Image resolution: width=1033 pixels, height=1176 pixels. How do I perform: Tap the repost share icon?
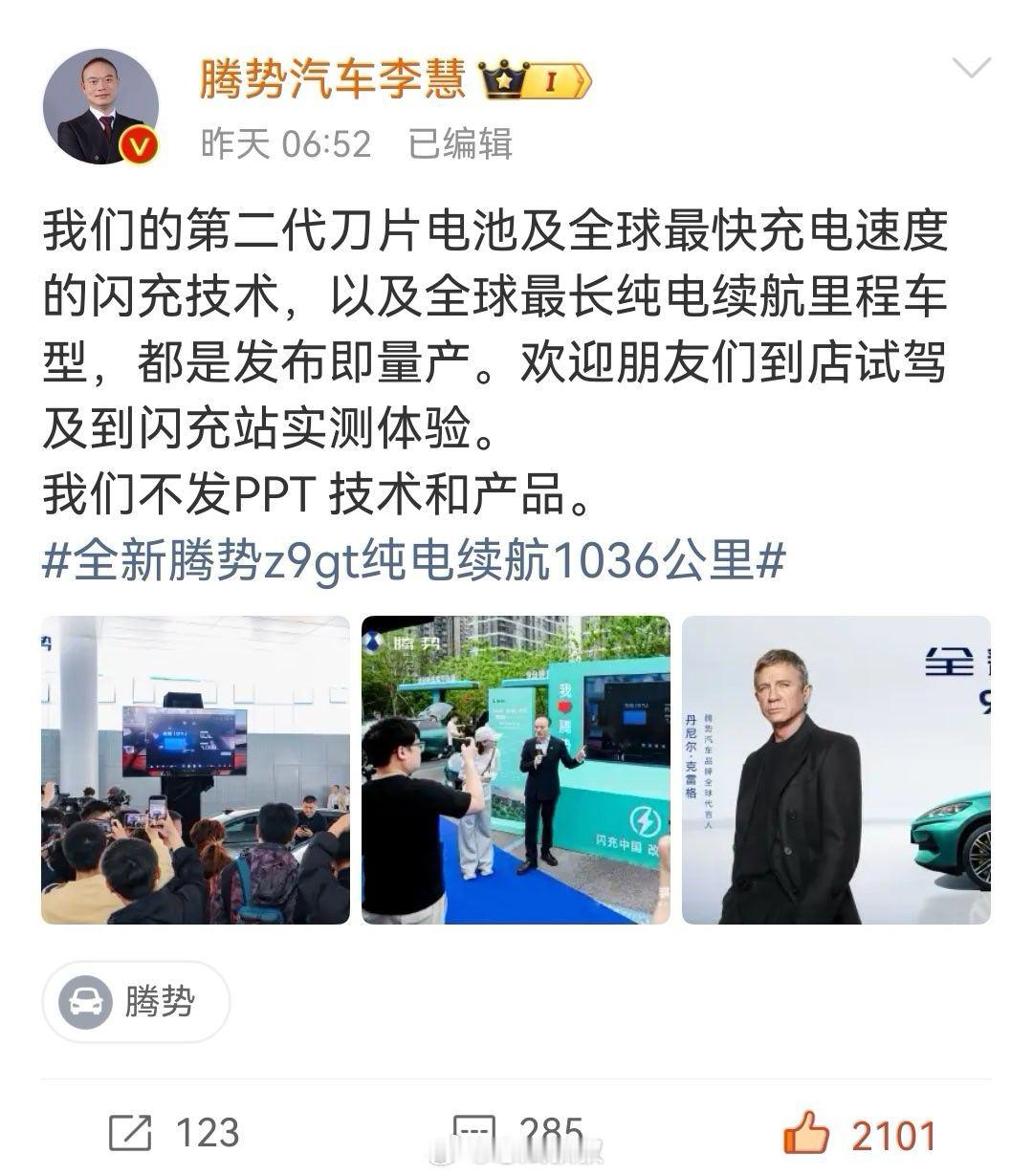pyautogui.click(x=129, y=1134)
